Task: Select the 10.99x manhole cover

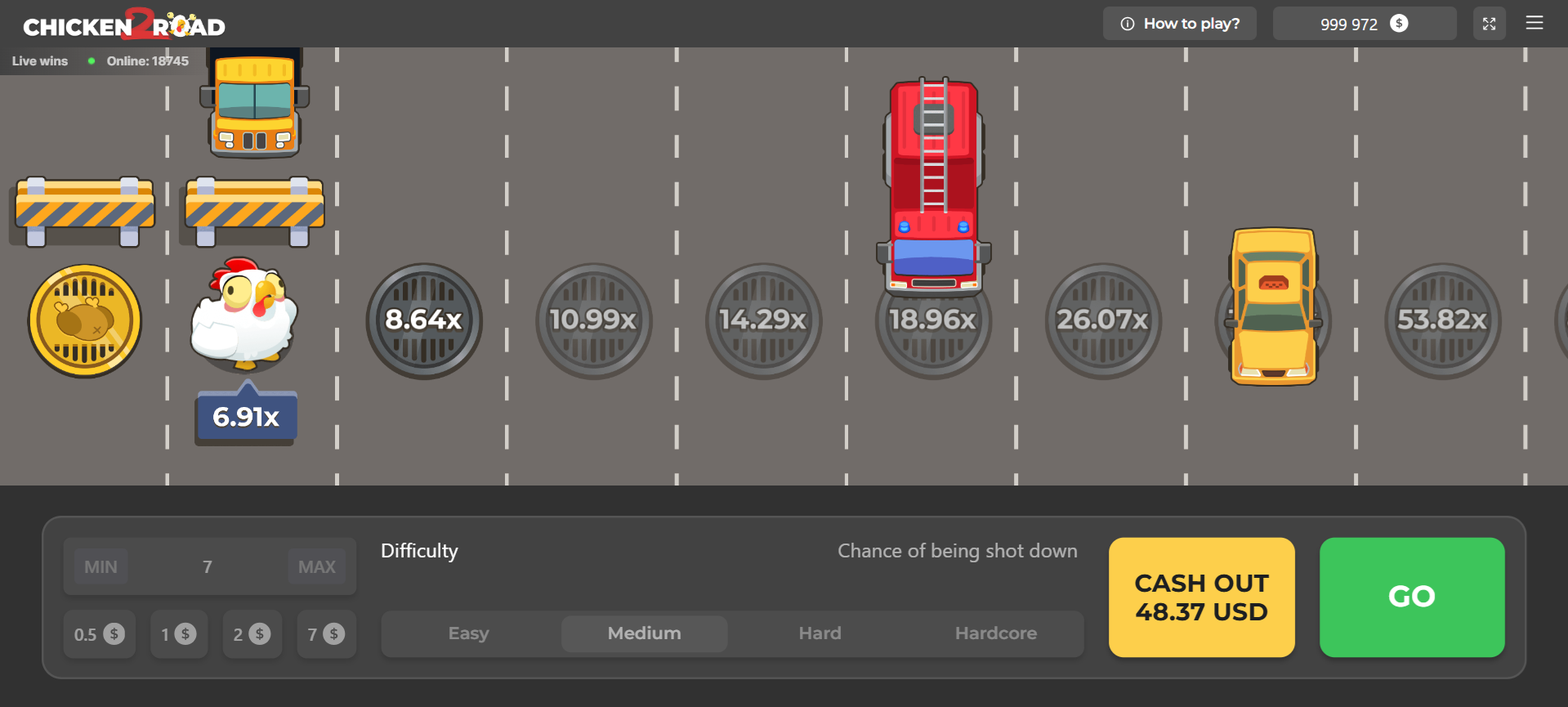Action: click(594, 321)
